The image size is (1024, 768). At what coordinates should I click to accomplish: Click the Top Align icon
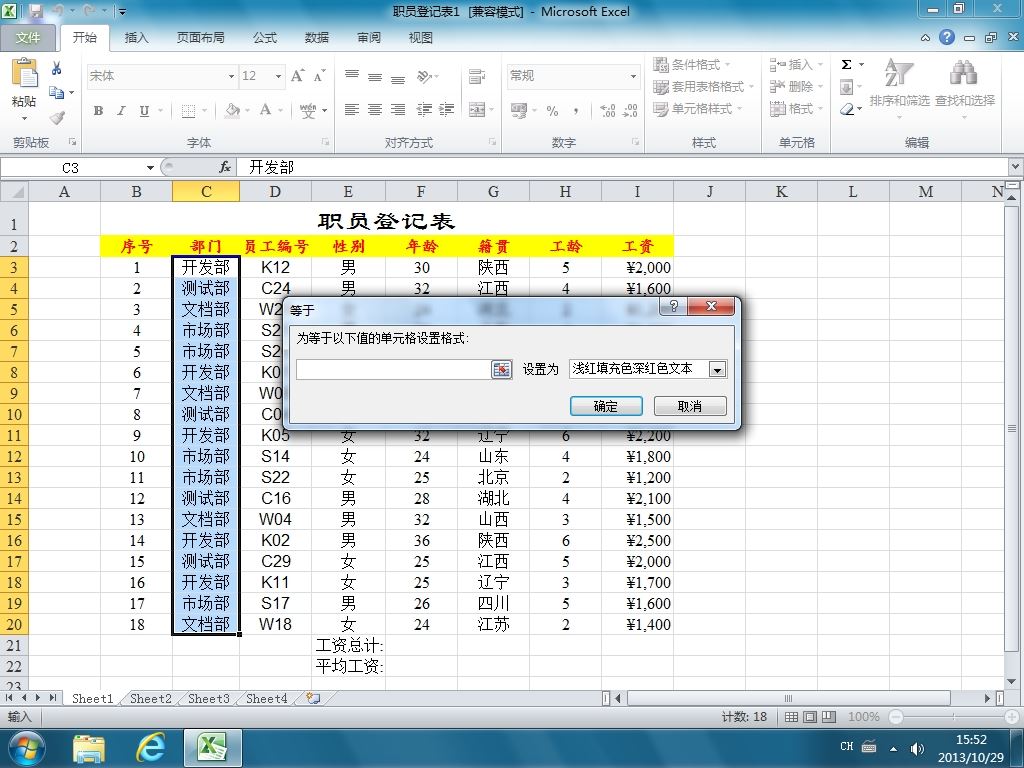click(352, 76)
